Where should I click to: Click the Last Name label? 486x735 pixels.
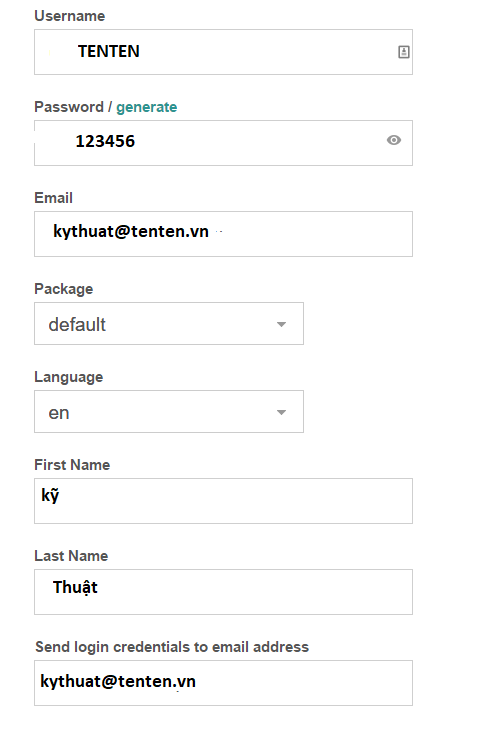(x=71, y=556)
